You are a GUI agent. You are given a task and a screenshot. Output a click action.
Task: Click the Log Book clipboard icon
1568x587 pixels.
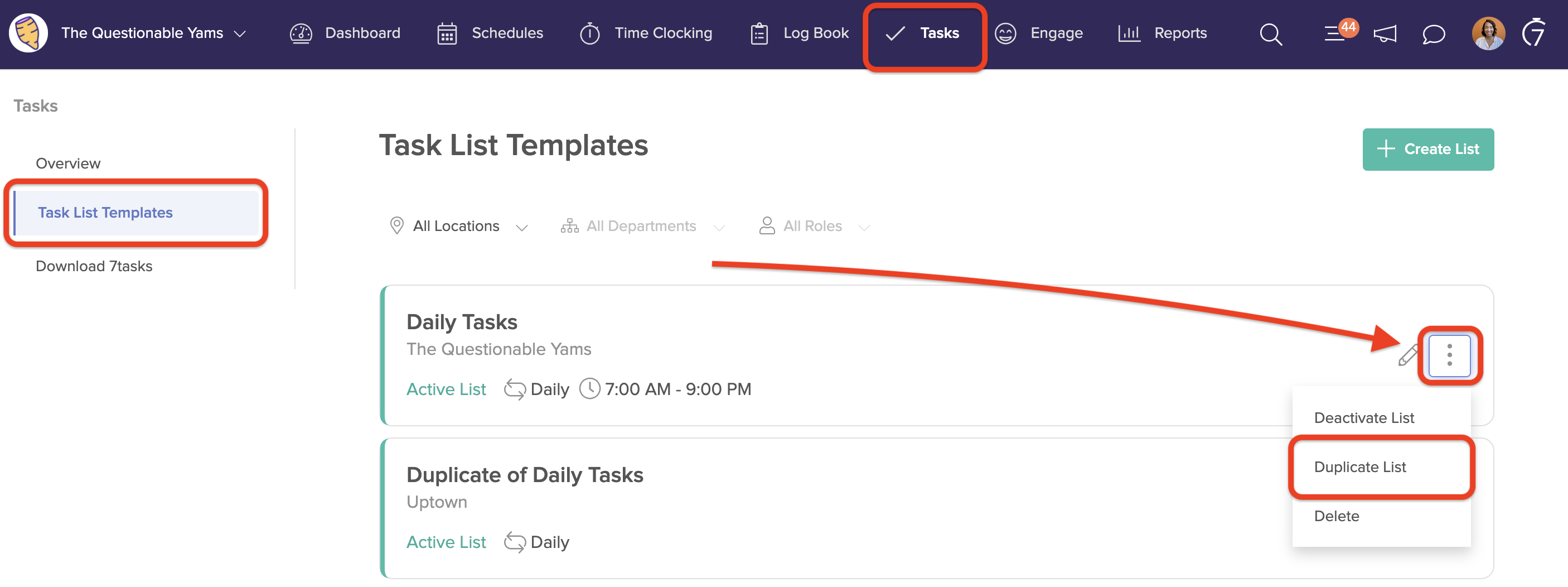[x=759, y=33]
